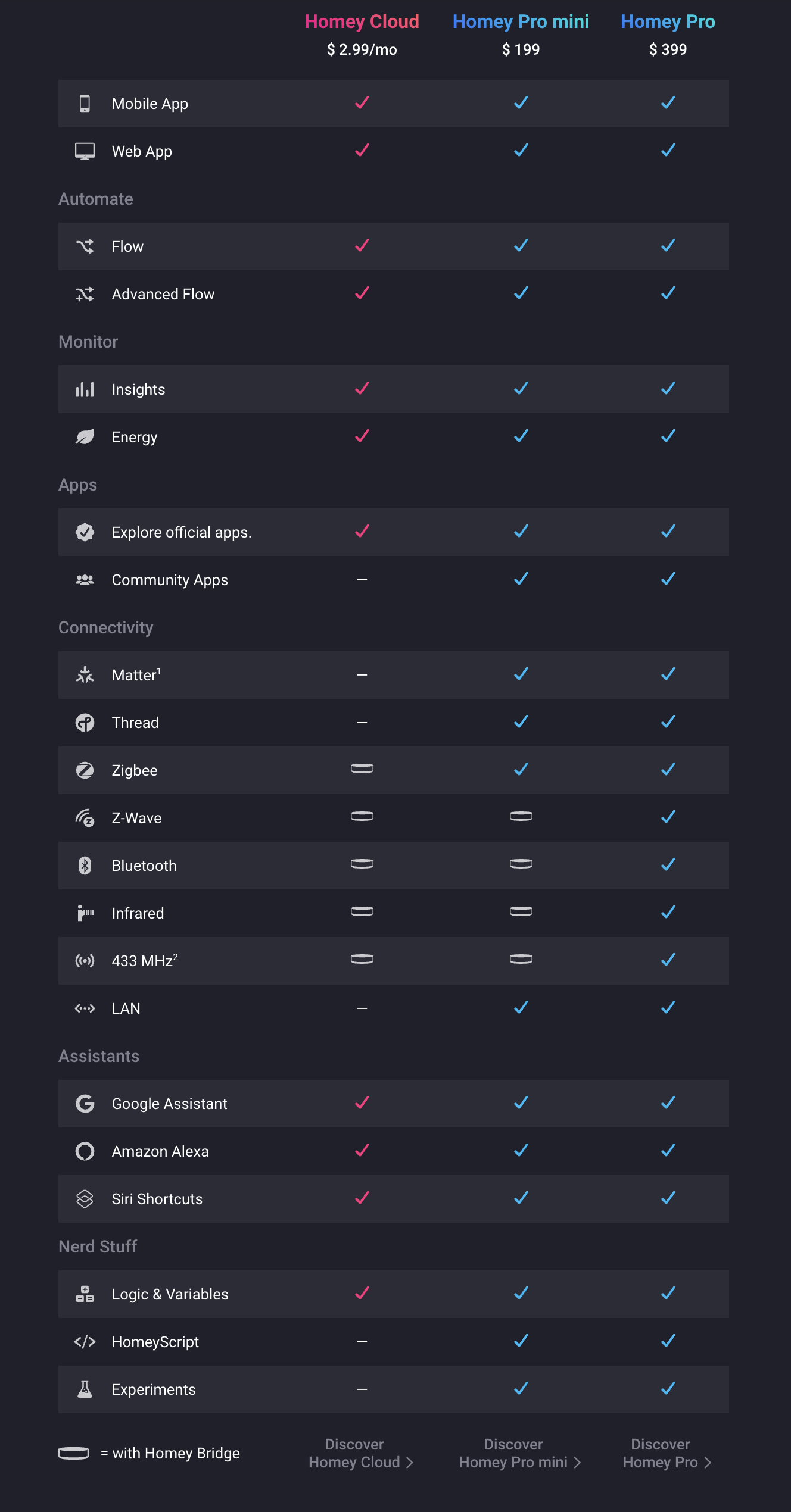Click the Mobile App phone icon
791x1512 pixels.
point(85,104)
